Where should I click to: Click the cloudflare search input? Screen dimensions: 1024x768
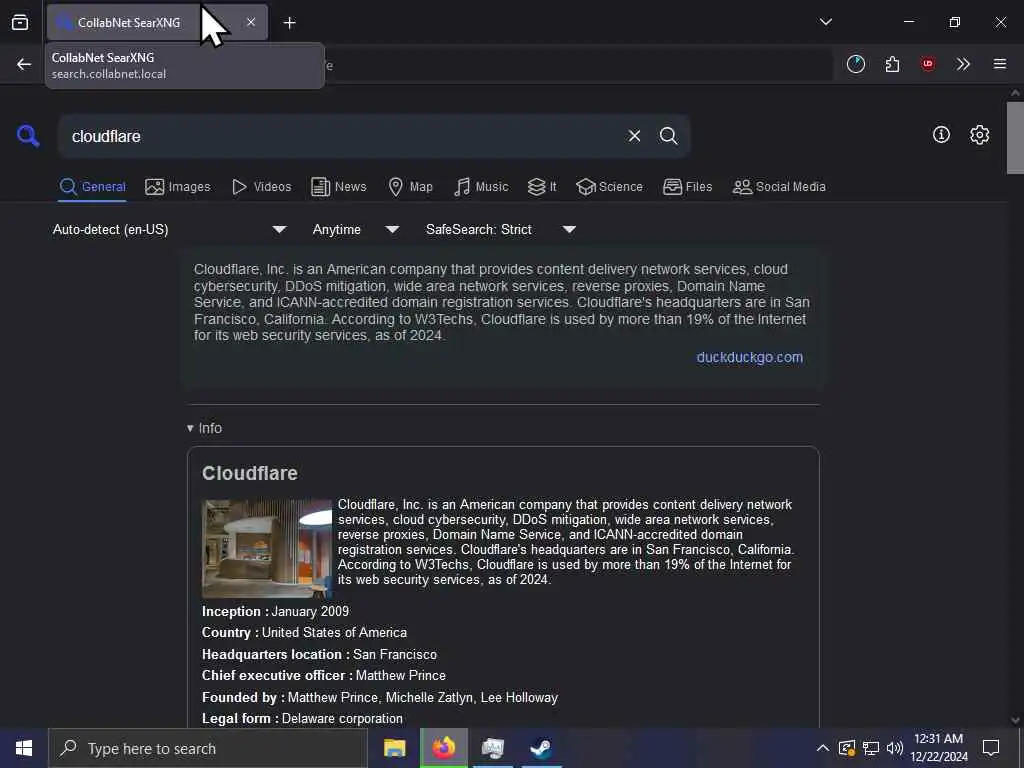[340, 136]
